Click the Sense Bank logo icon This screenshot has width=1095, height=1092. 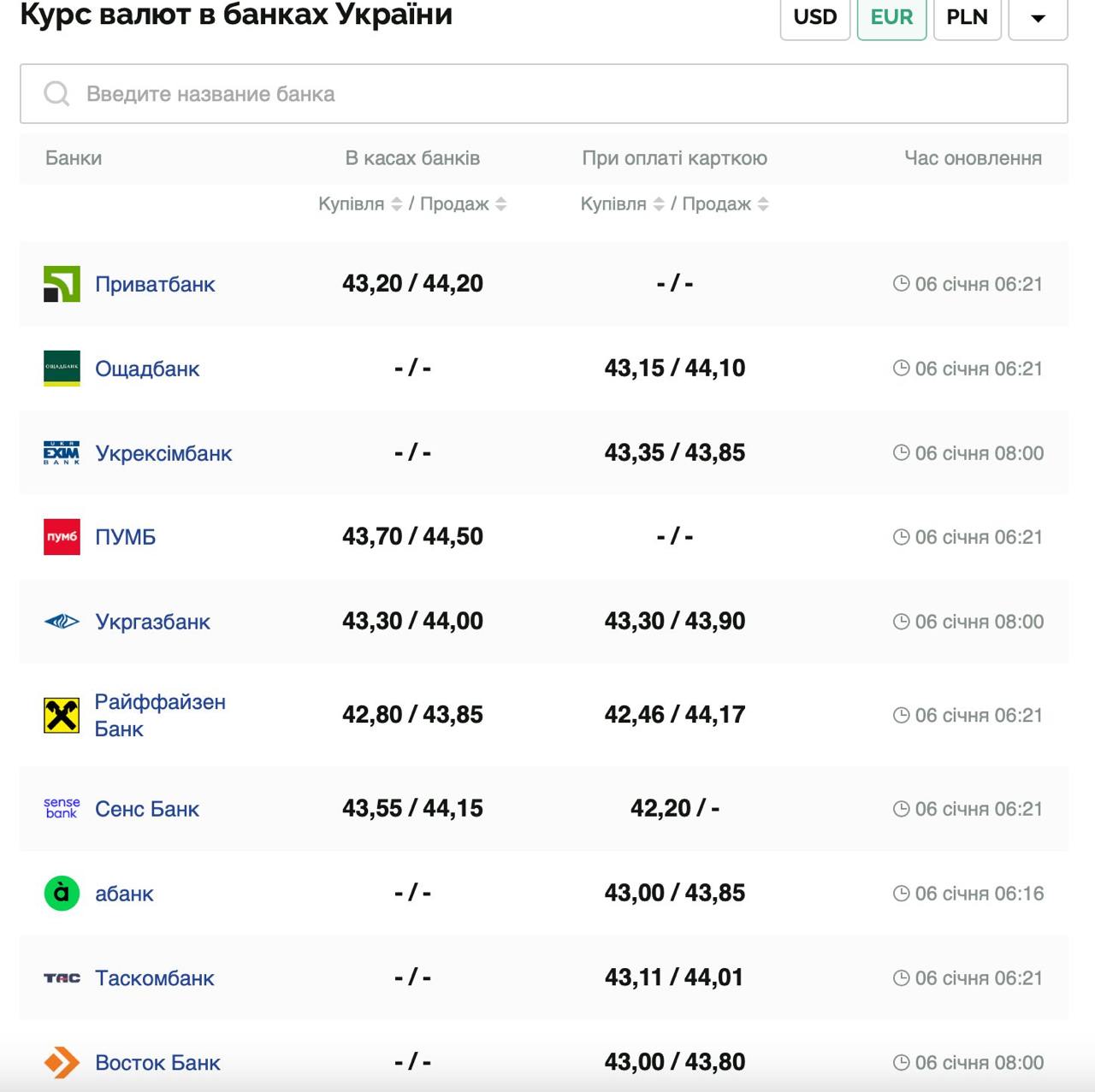tap(62, 808)
